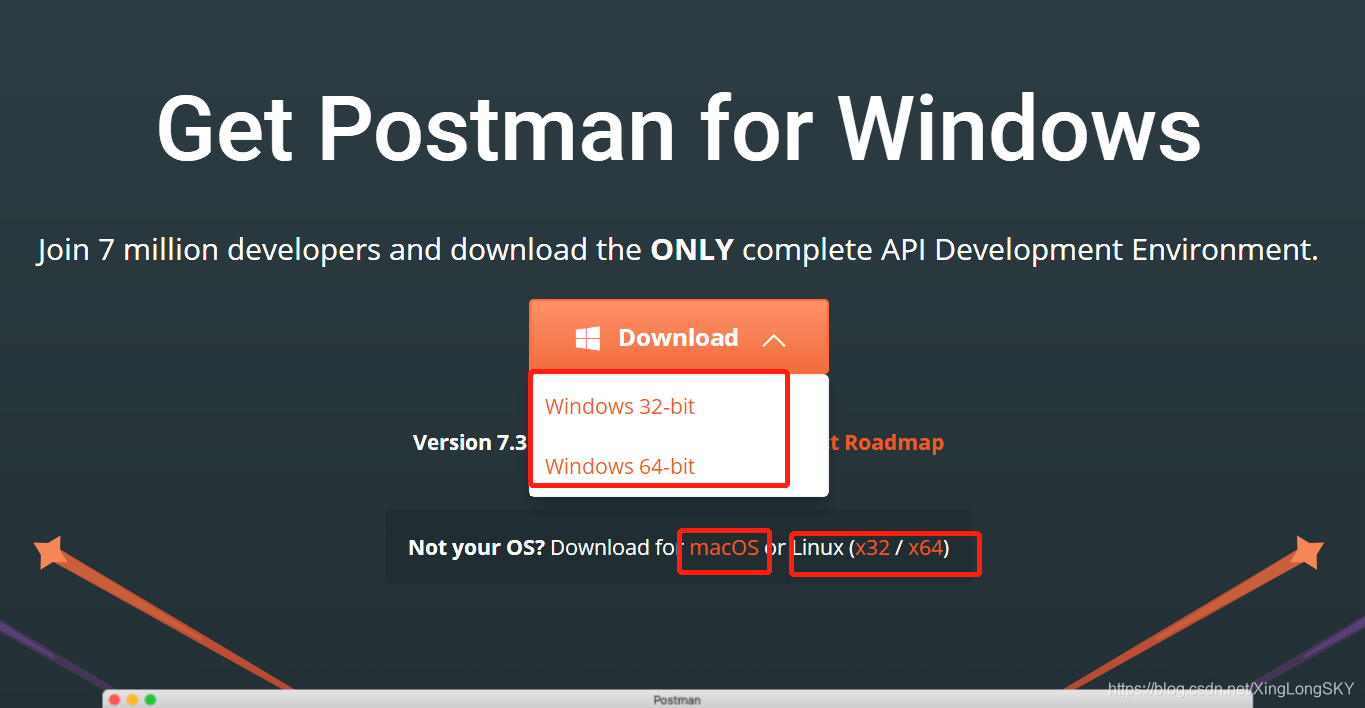The width and height of the screenshot is (1365, 708).
Task: Select Windows 64-bit download option
Action: coord(620,466)
